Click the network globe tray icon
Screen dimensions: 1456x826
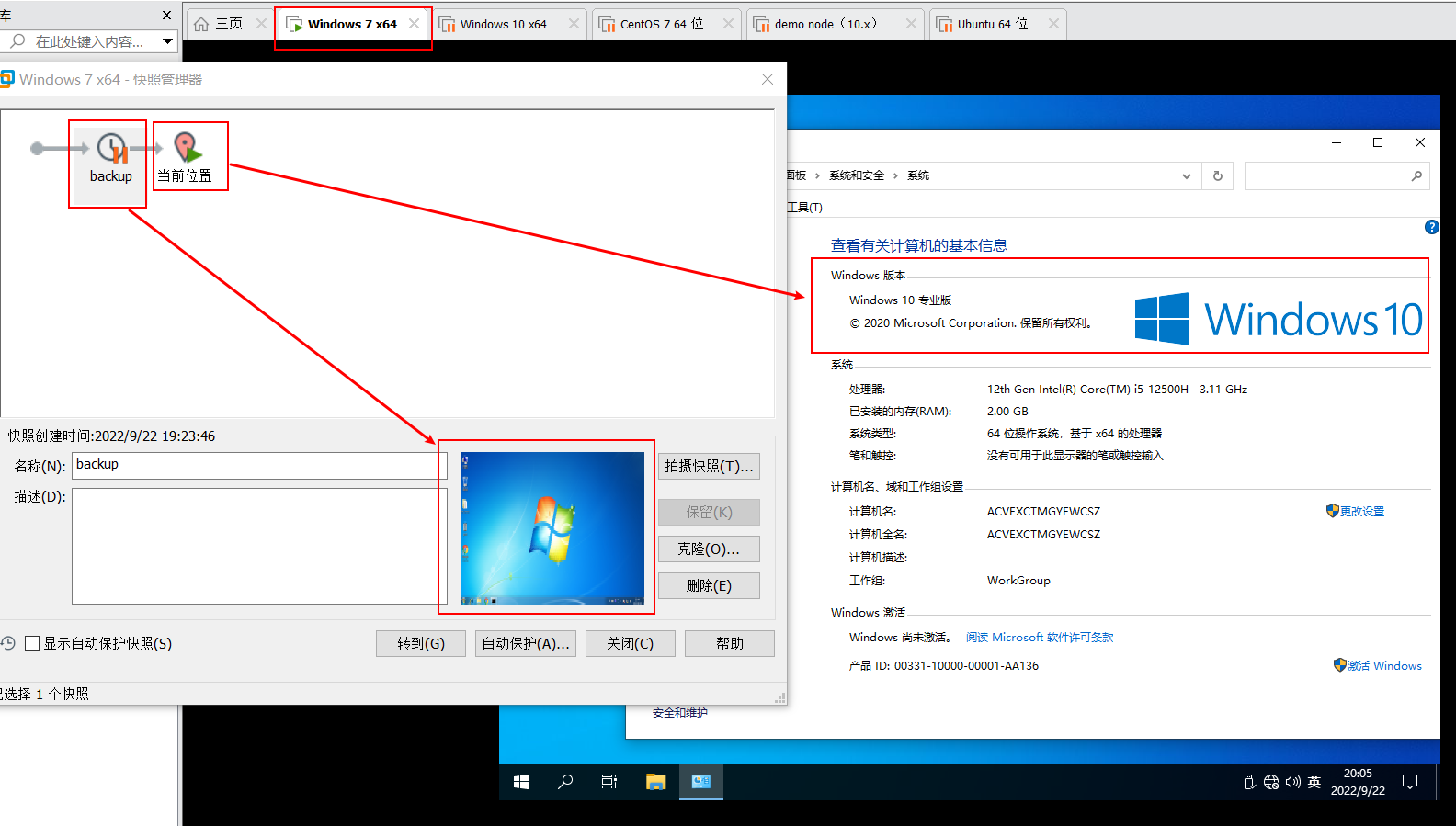point(1271,782)
